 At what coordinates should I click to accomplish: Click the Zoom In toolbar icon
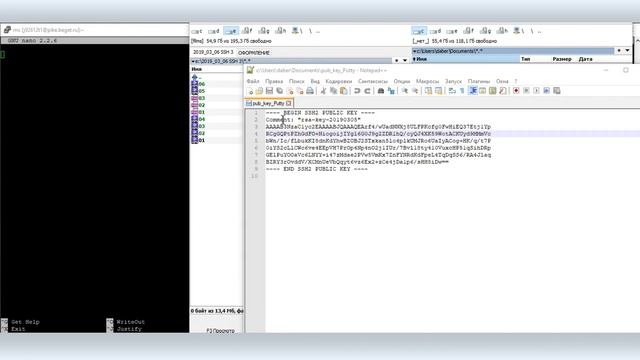(x=404, y=91)
